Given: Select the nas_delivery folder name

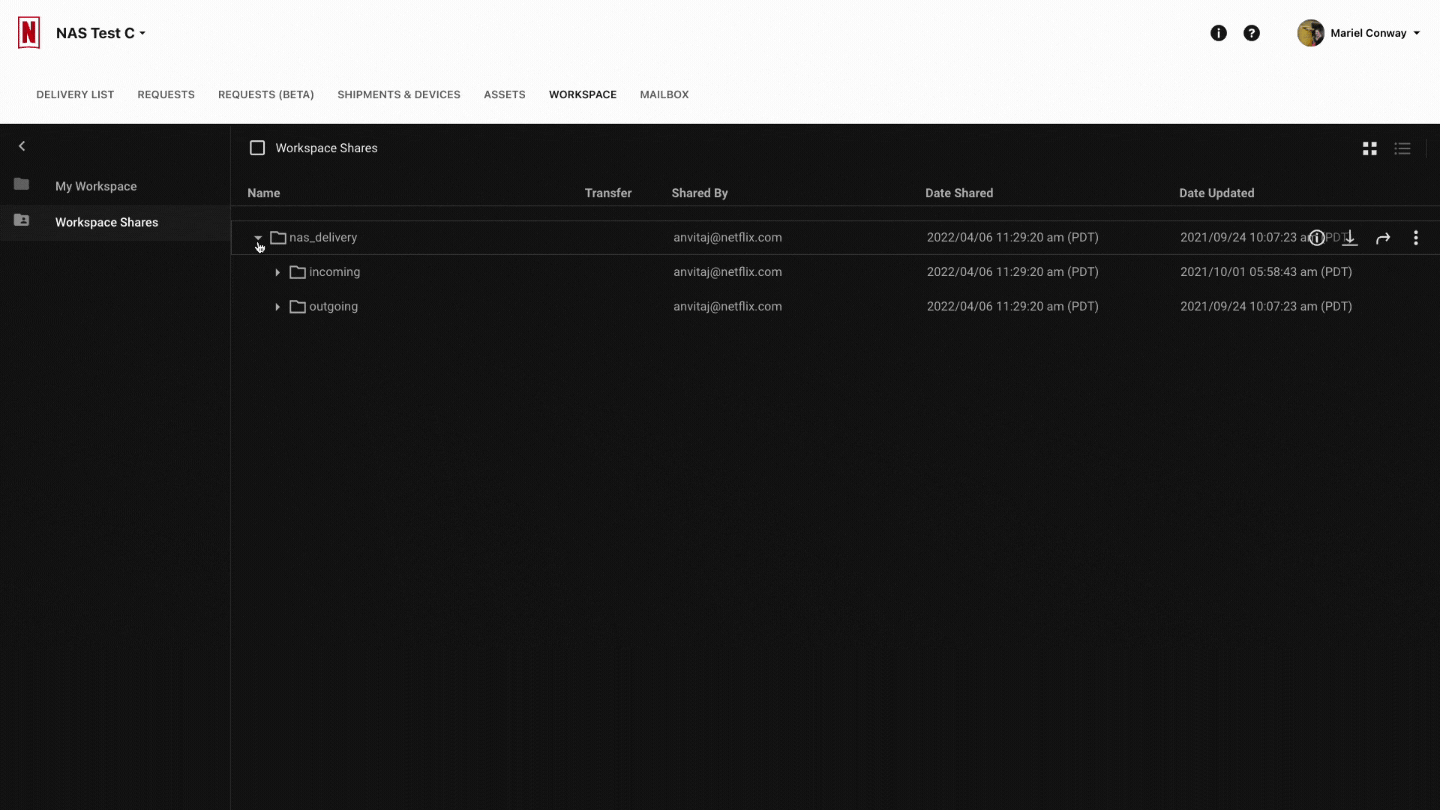Looking at the screenshot, I should 323,238.
